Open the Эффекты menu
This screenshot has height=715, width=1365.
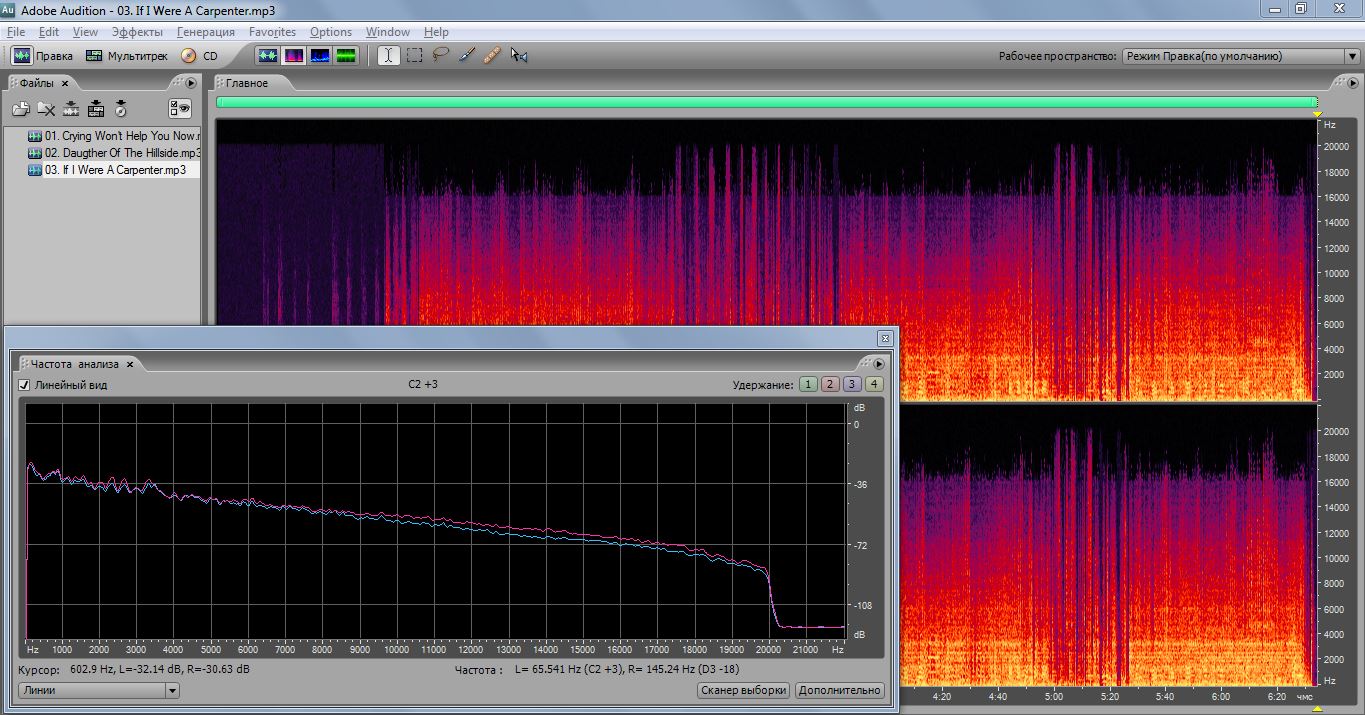click(137, 32)
